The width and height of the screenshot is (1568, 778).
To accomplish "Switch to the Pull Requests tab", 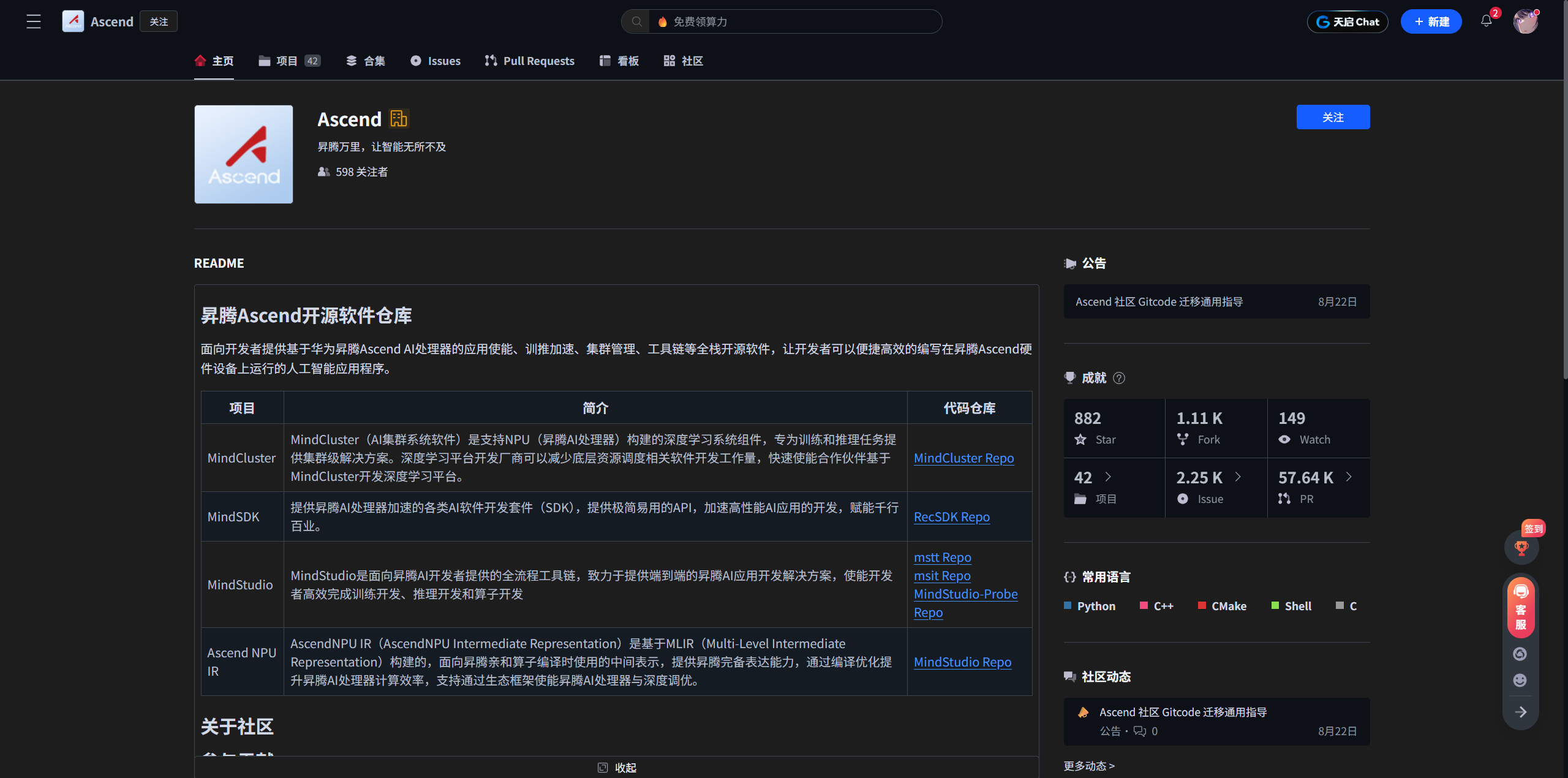I will pos(530,61).
